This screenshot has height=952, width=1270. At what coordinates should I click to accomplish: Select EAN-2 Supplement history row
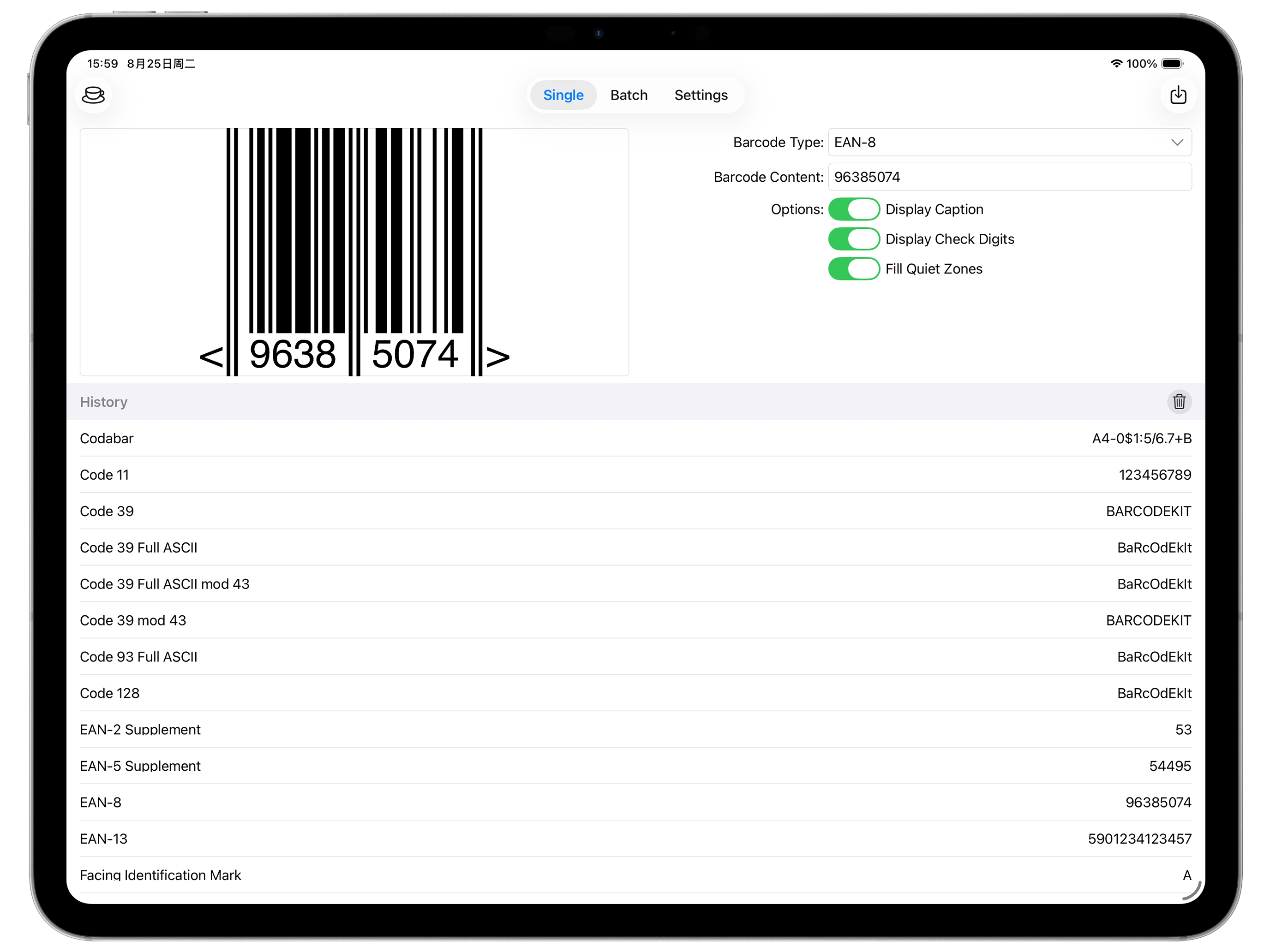[635, 730]
